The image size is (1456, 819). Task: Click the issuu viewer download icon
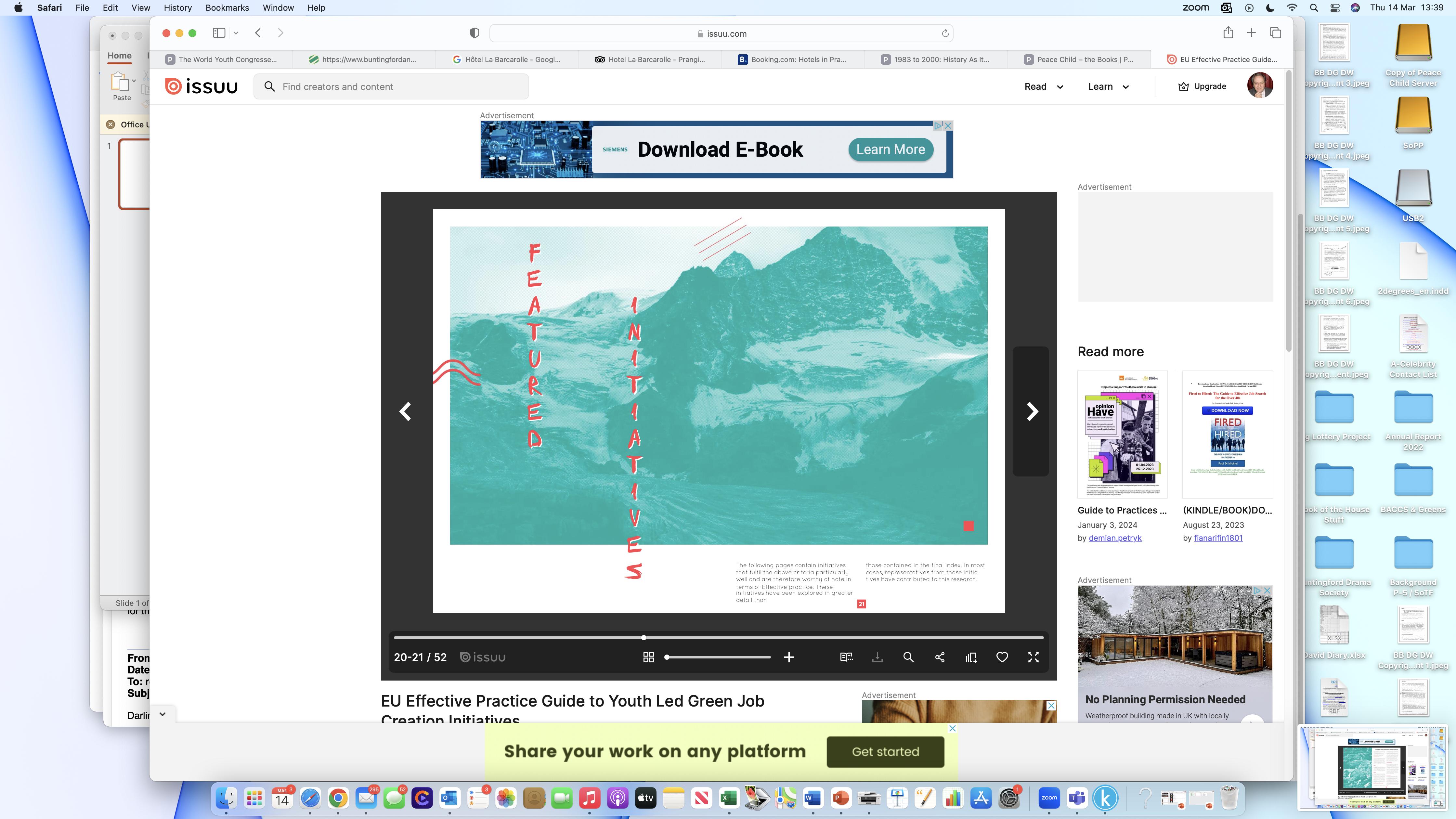(877, 657)
